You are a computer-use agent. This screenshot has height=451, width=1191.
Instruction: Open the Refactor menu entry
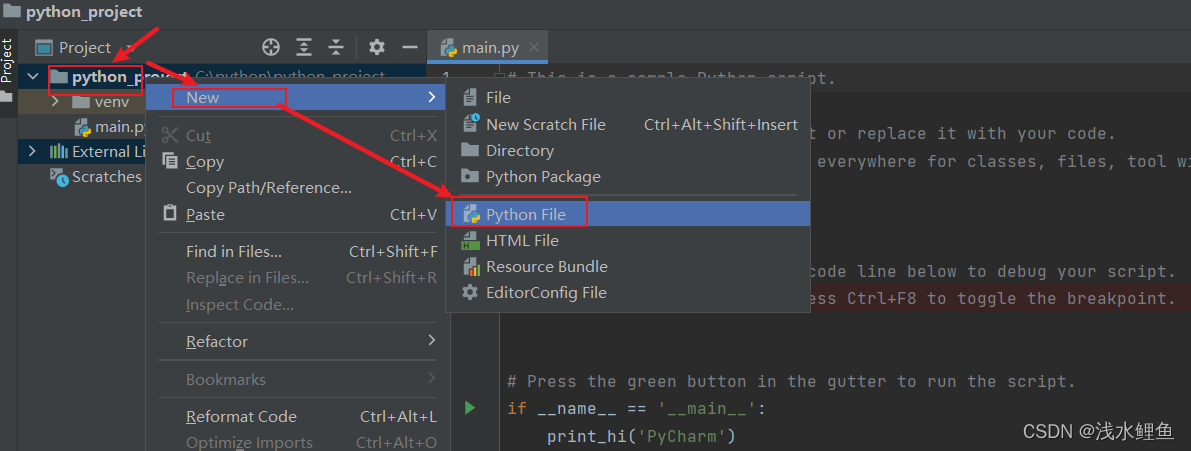click(296, 342)
